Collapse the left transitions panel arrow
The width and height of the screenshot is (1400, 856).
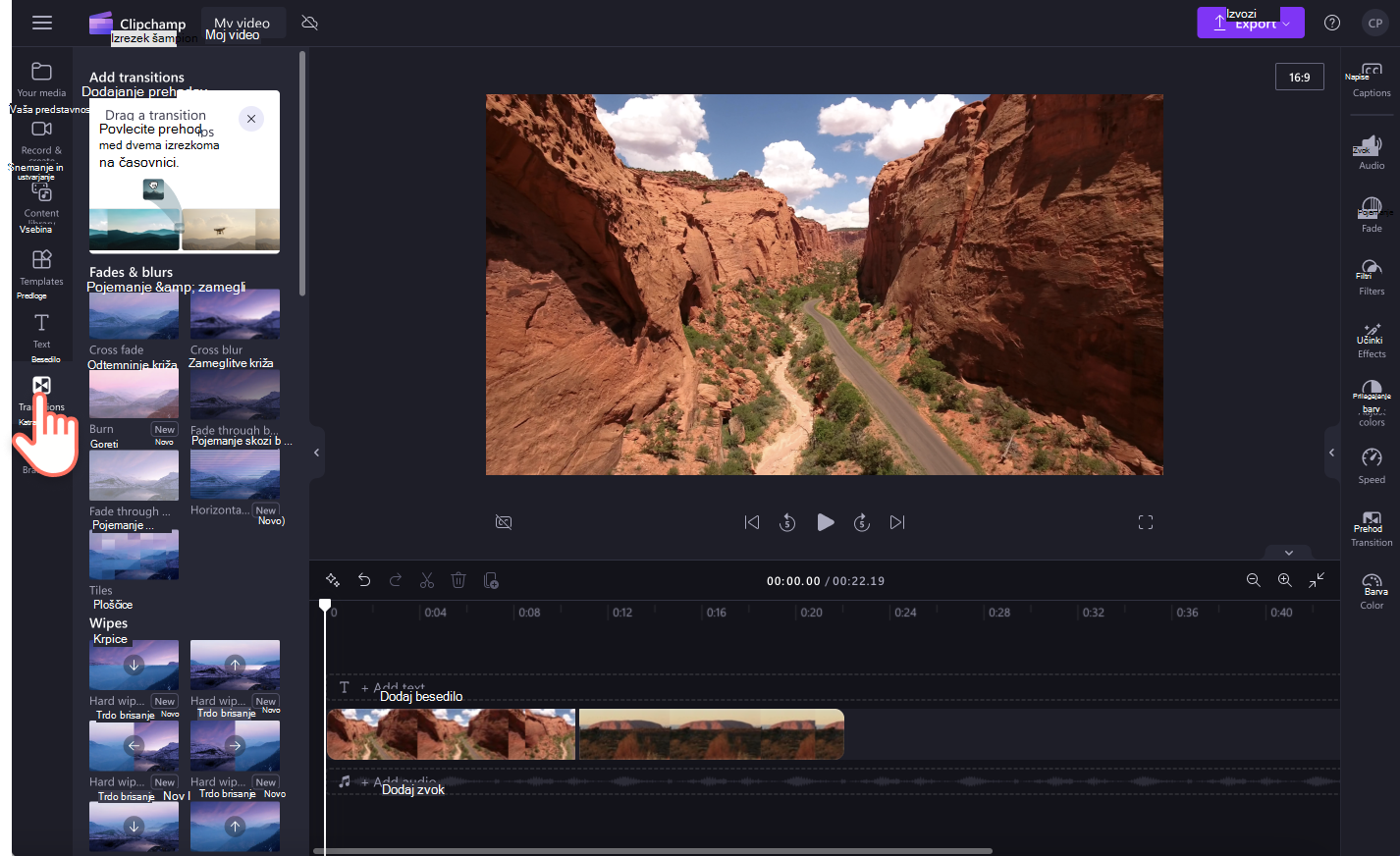point(316,453)
